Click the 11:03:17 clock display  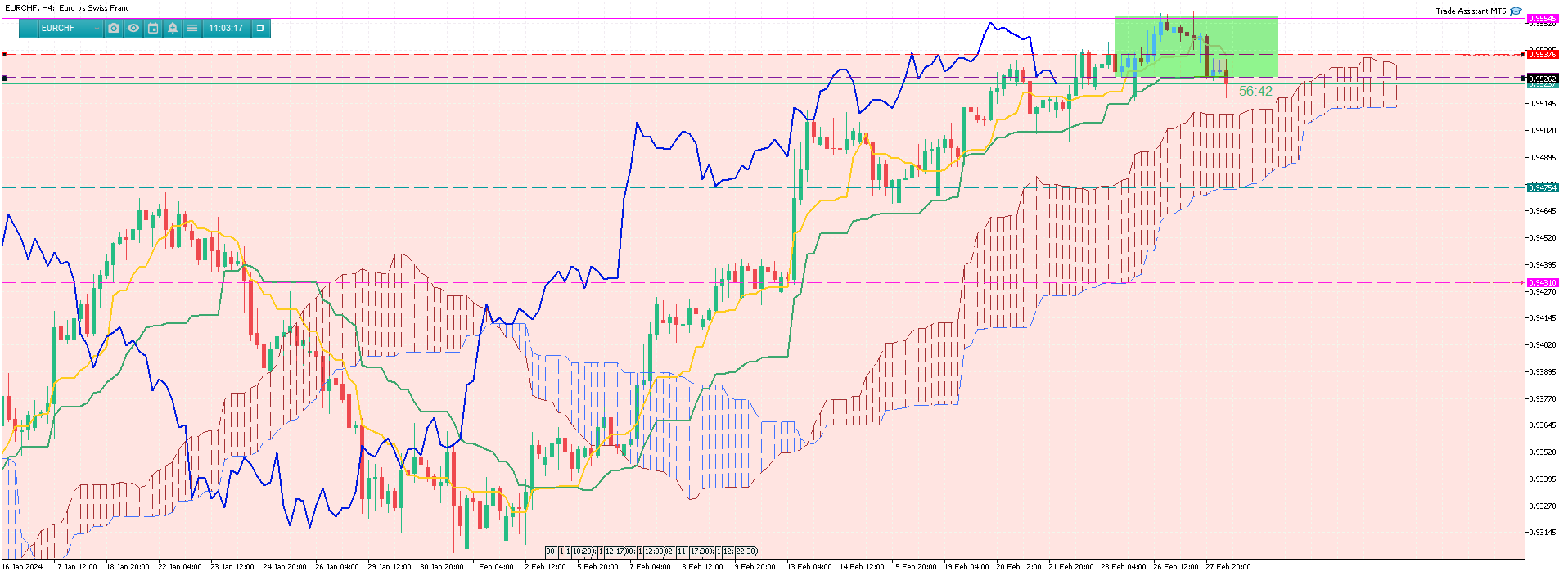[x=226, y=28]
